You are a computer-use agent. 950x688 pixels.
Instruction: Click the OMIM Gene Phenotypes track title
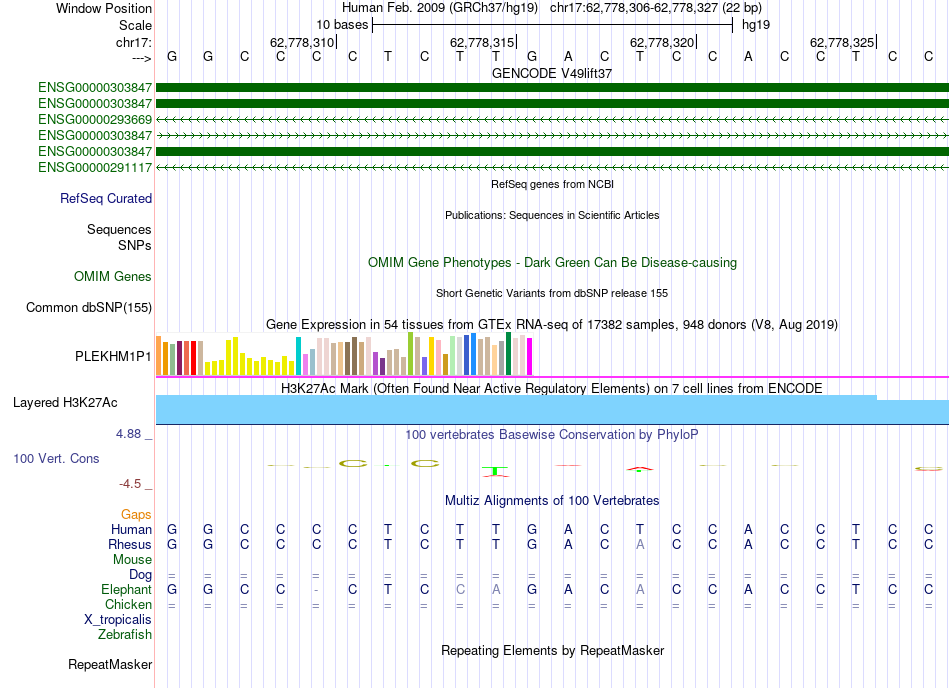552,262
